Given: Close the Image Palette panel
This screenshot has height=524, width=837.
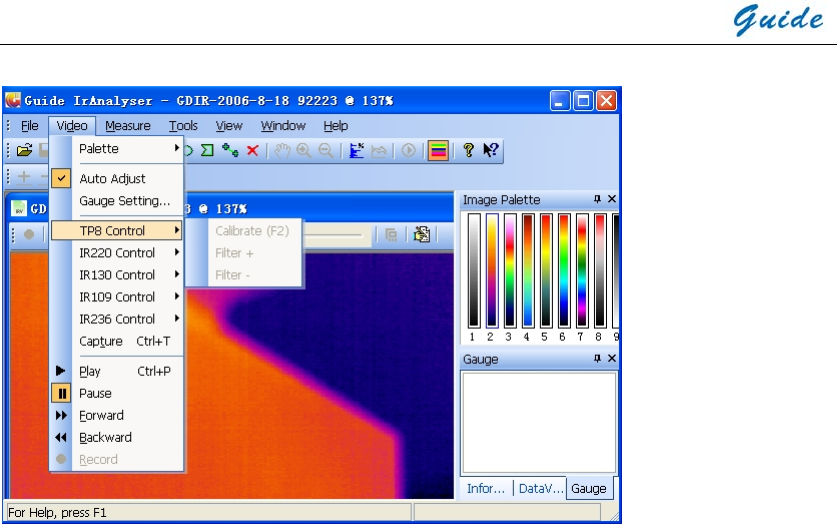Looking at the screenshot, I should click(612, 199).
